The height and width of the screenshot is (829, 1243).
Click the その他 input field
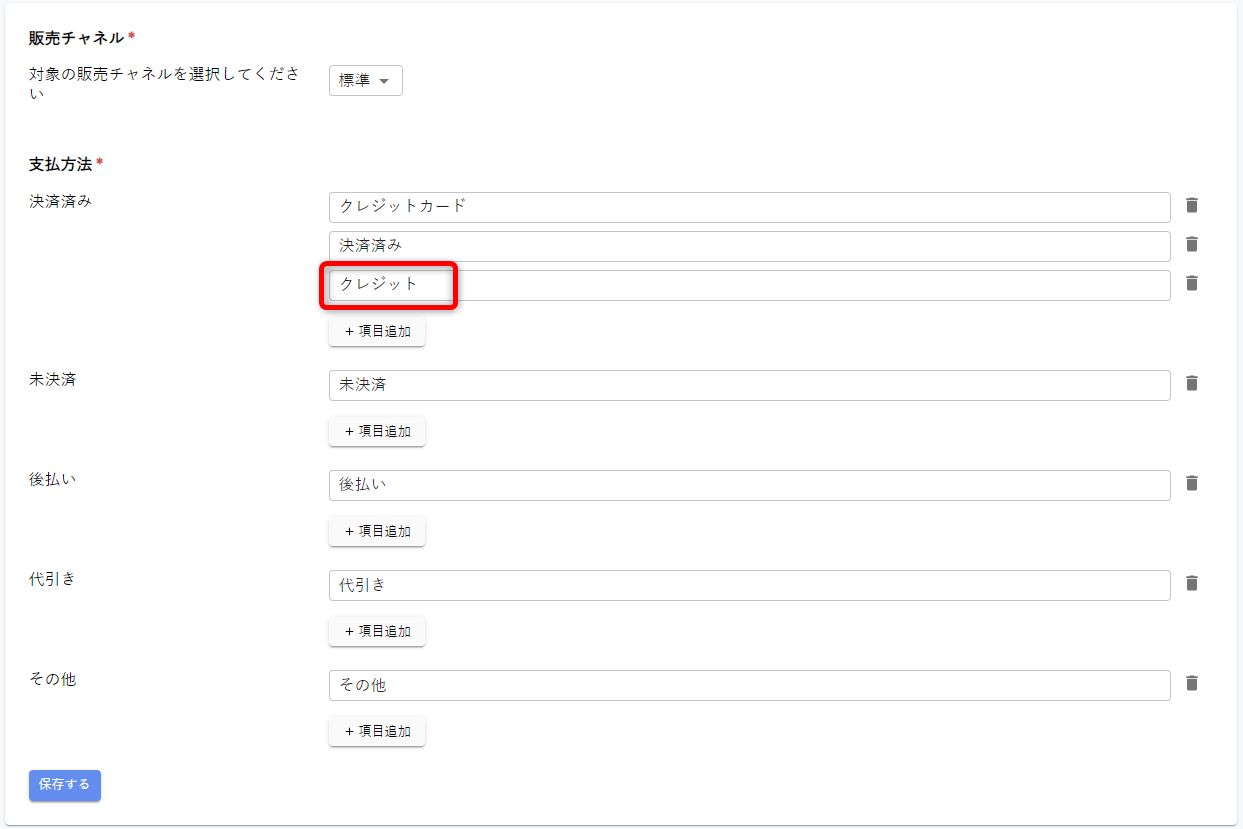(749, 685)
